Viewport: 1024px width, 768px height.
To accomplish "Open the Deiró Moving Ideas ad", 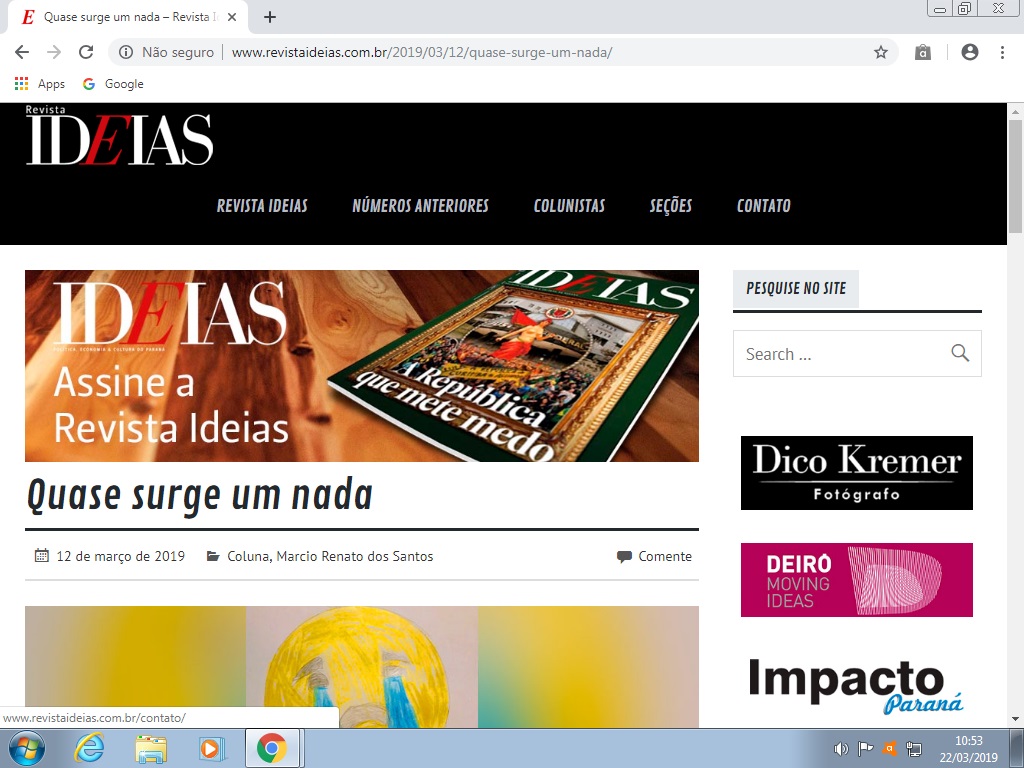I will click(856, 580).
